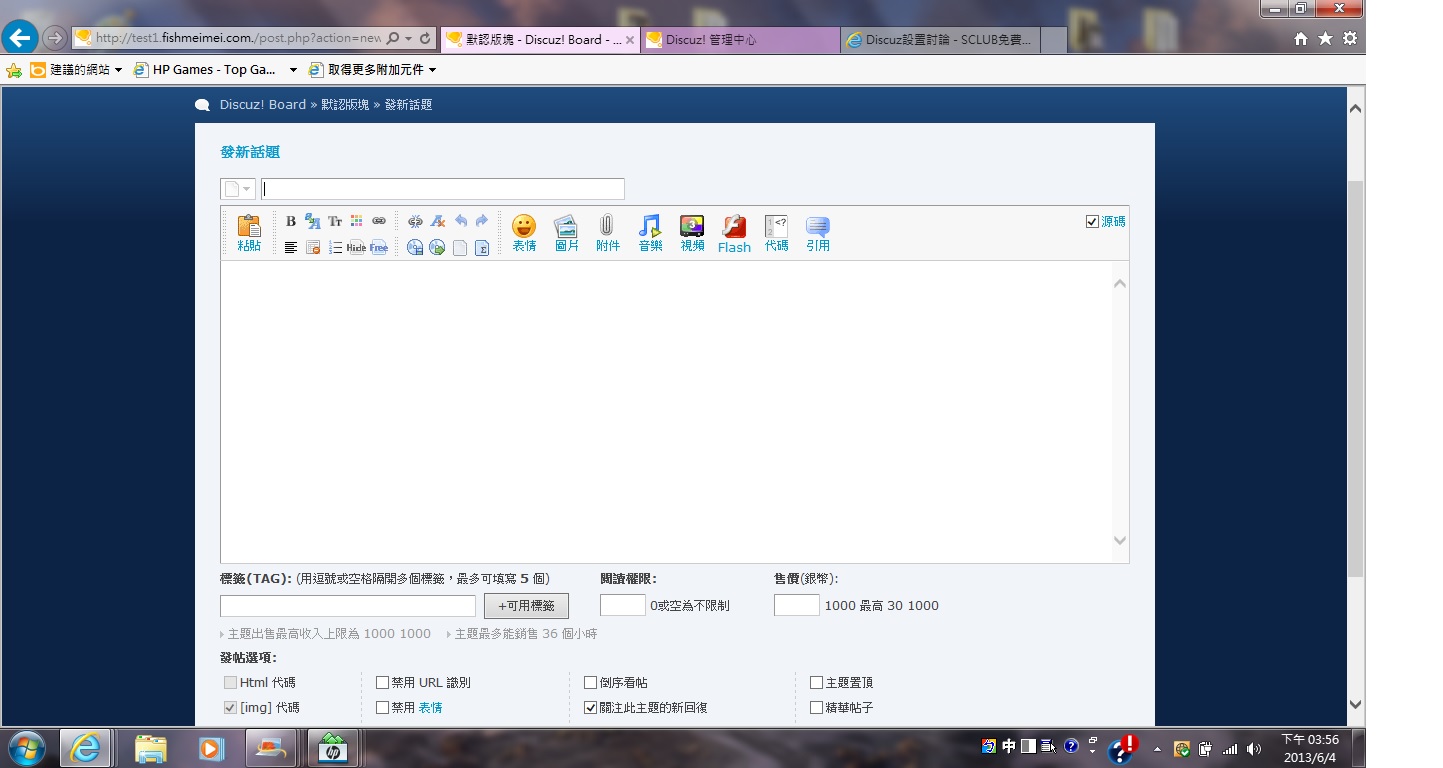Viewport: 1443px width, 768px height.
Task: Insert Free tag using the Free icon
Action: pyautogui.click(x=379, y=247)
